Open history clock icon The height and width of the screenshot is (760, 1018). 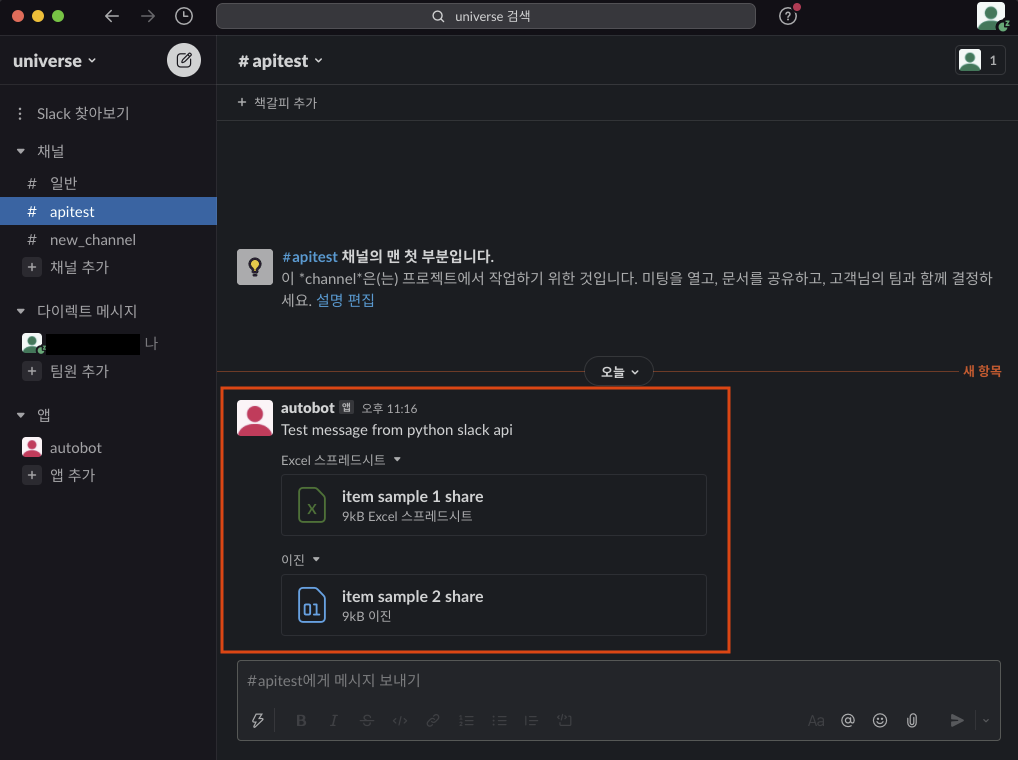(x=184, y=16)
